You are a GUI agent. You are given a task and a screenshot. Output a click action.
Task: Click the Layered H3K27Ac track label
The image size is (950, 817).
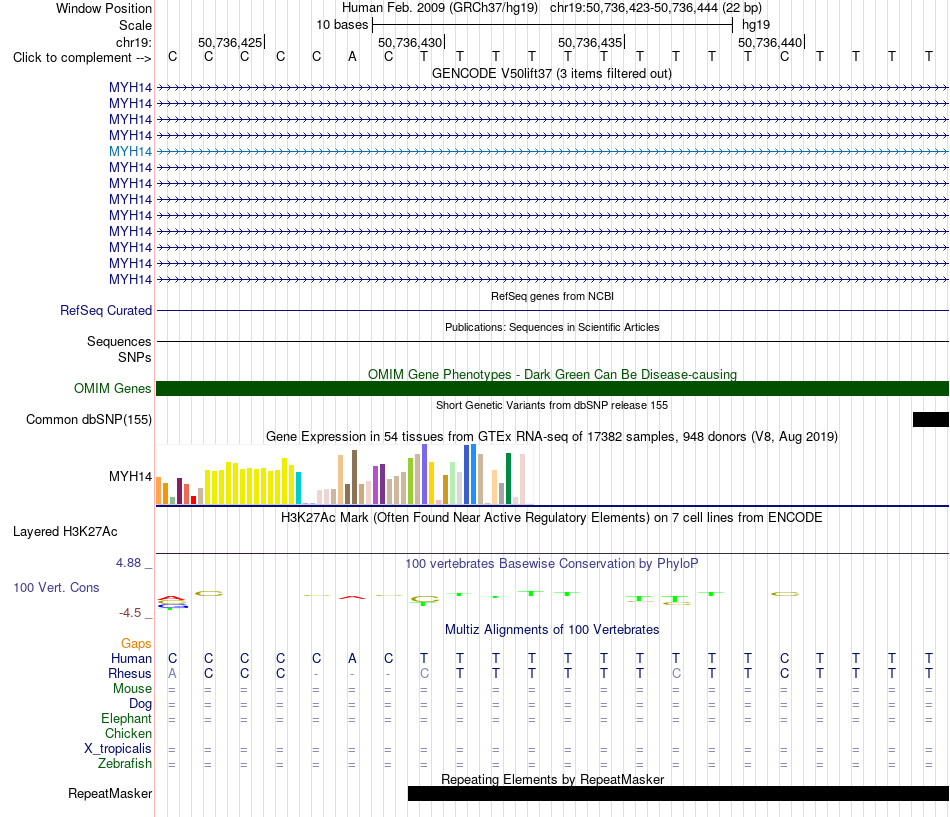pos(65,532)
